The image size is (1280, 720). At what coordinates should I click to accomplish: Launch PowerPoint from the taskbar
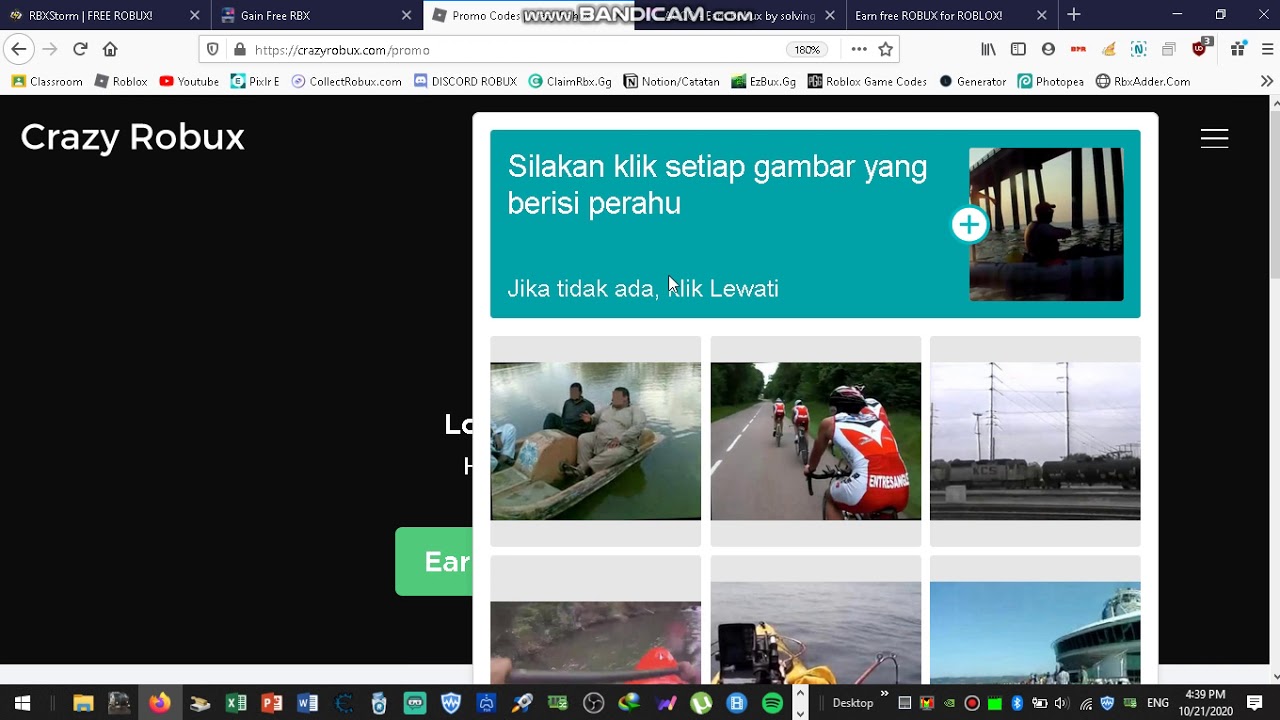(x=271, y=703)
